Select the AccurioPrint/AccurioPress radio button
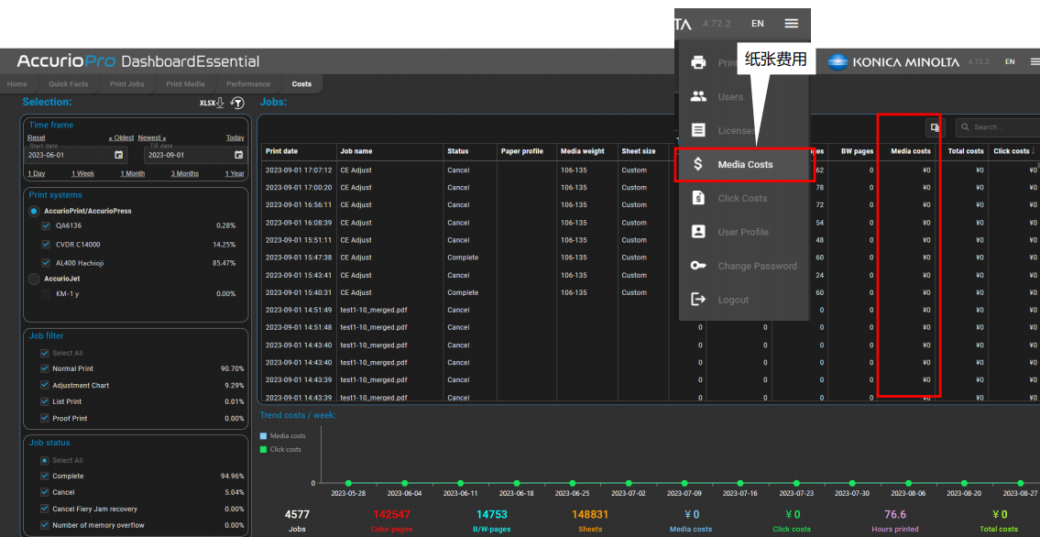Screen dimensions: 1040x537 tap(34, 211)
